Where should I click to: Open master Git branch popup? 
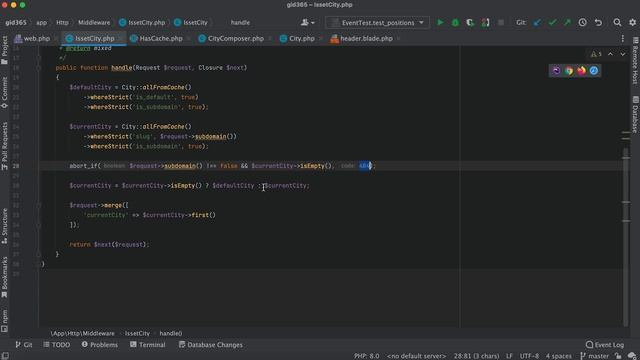click(x=595, y=356)
